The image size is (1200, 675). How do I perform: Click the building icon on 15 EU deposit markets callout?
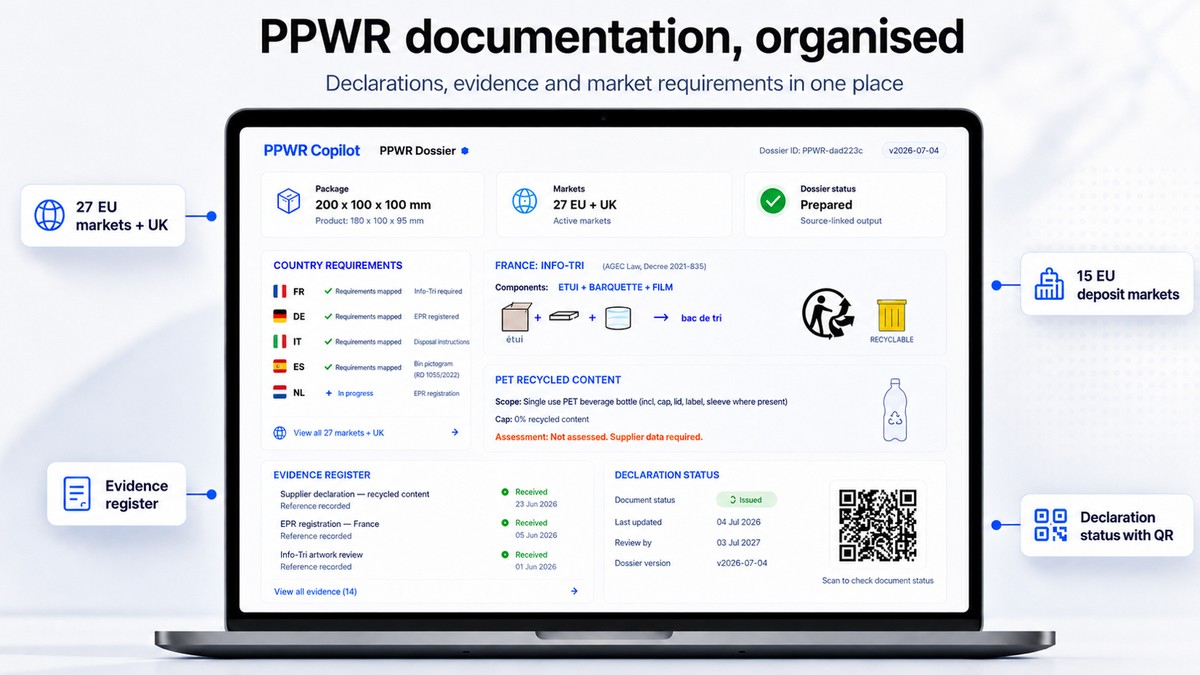pyautogui.click(x=1049, y=284)
